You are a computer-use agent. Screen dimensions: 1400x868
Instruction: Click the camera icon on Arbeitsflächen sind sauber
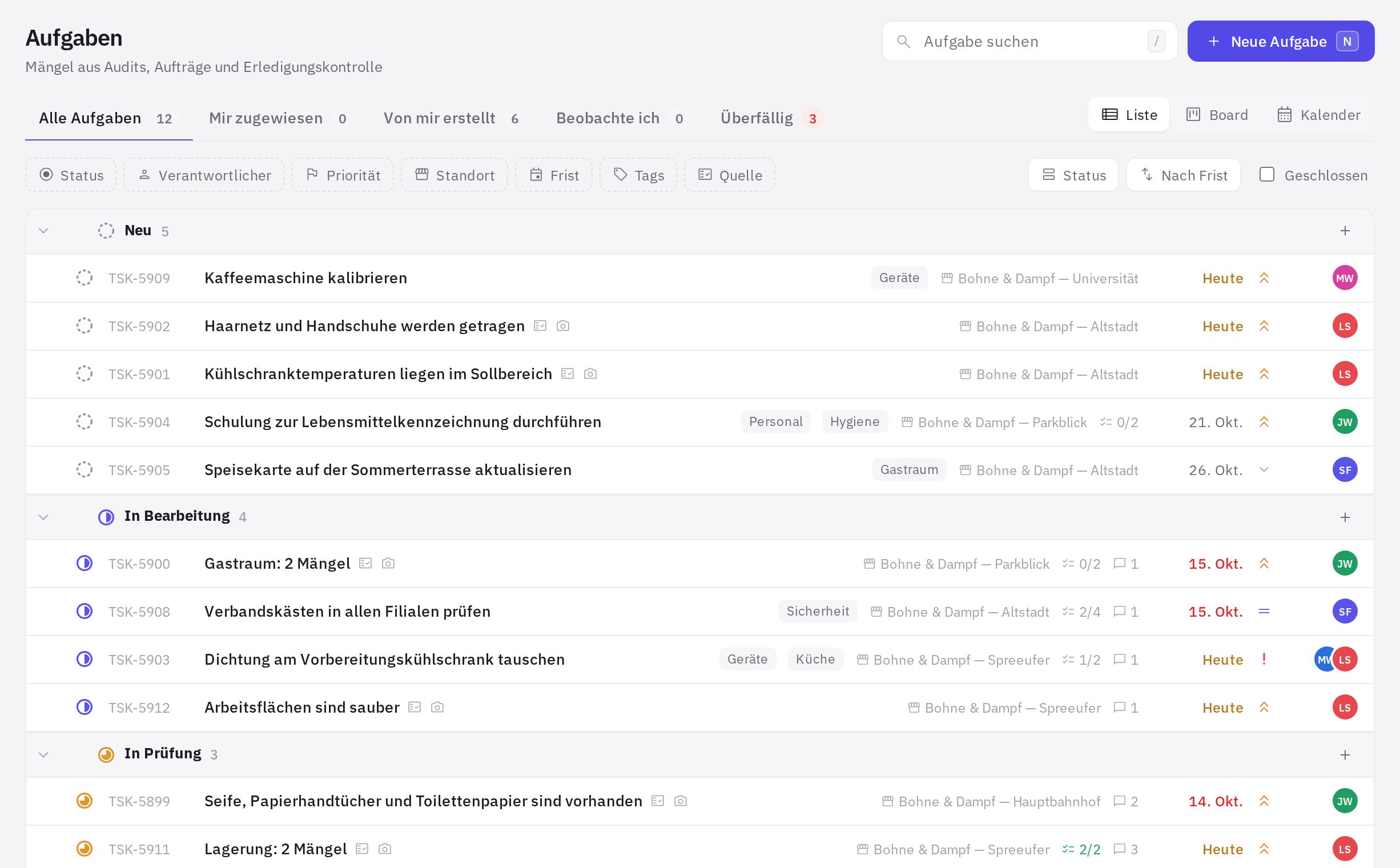437,708
